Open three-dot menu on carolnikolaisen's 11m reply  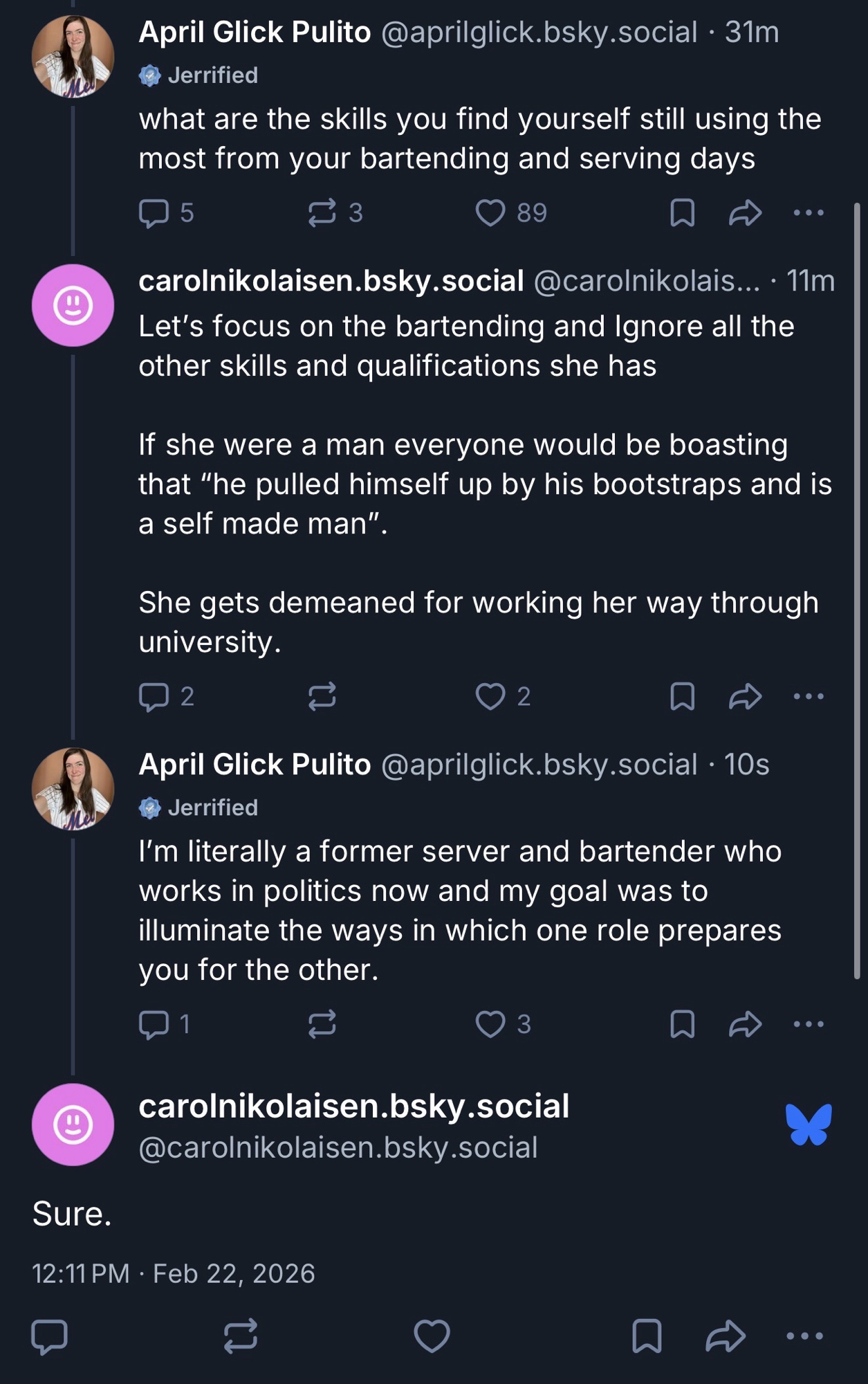(809, 696)
